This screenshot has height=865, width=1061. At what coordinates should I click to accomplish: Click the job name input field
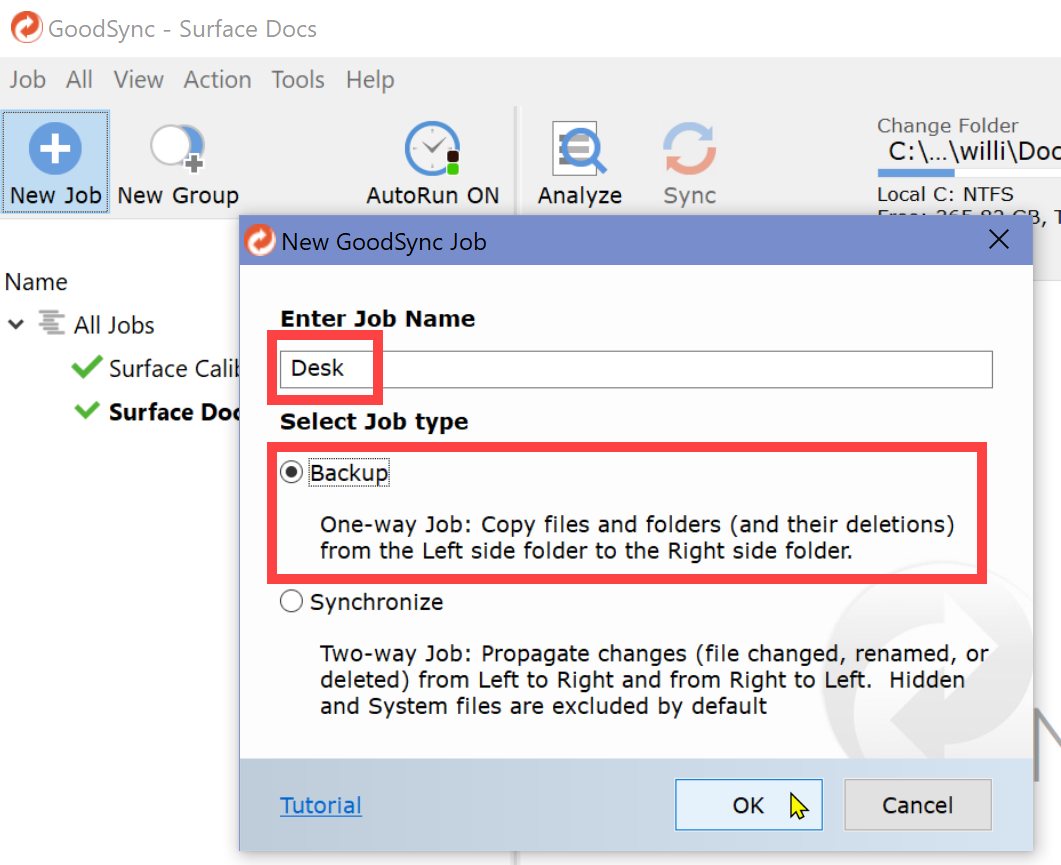(x=636, y=369)
